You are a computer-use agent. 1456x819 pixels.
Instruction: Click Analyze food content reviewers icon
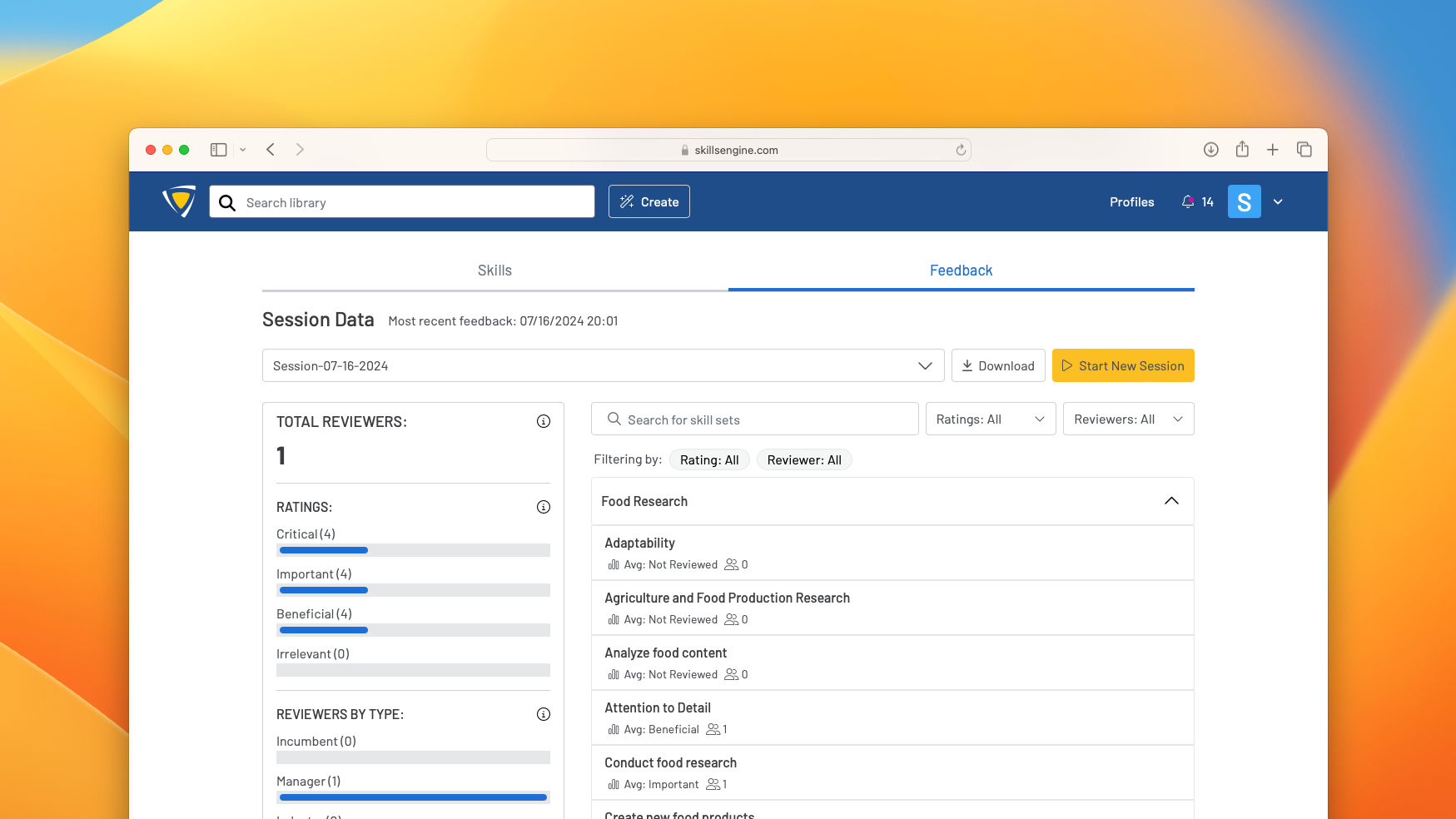732,674
